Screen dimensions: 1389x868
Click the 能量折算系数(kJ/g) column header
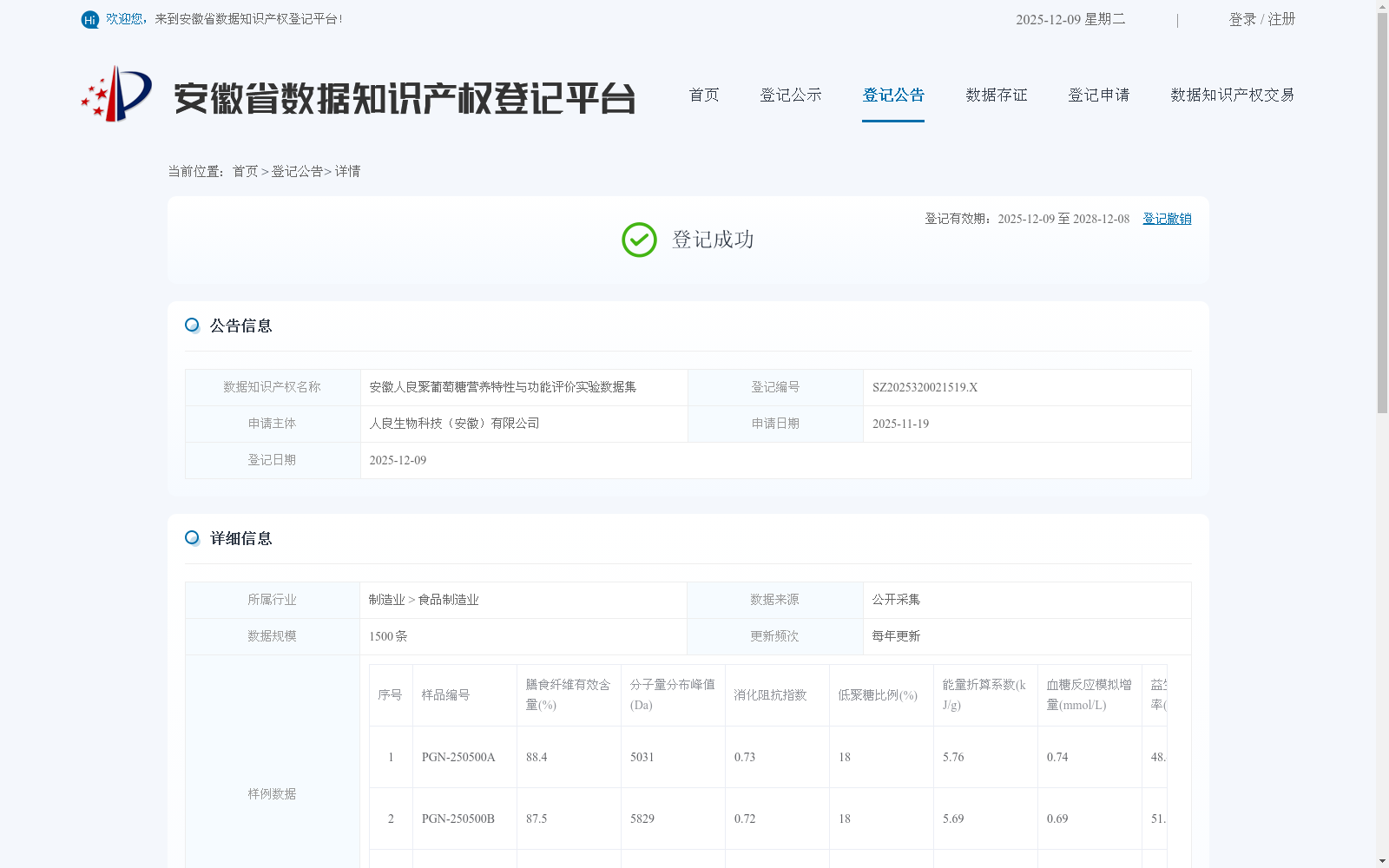(985, 695)
